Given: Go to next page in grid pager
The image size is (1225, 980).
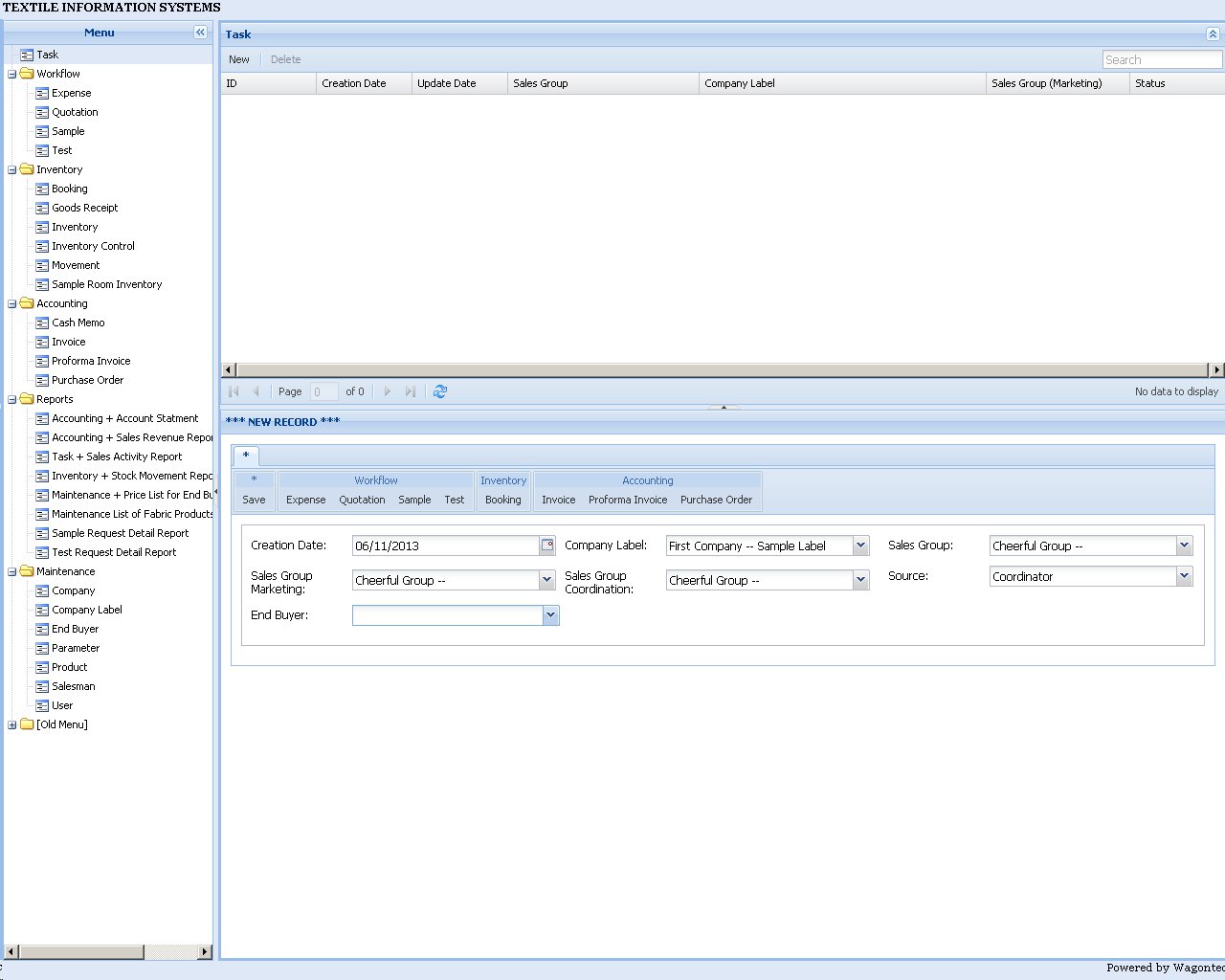Looking at the screenshot, I should pos(388,391).
